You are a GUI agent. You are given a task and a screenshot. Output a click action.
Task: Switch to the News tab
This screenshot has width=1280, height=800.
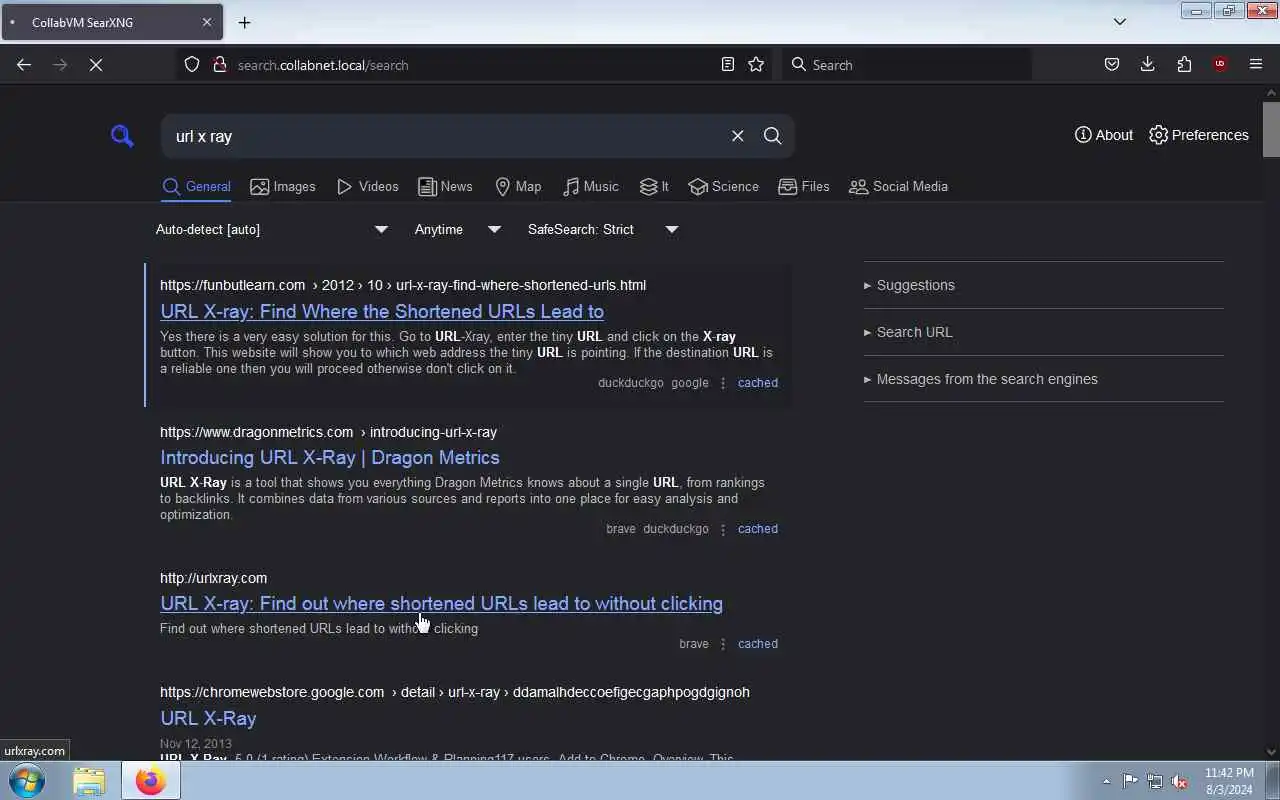pyautogui.click(x=445, y=187)
